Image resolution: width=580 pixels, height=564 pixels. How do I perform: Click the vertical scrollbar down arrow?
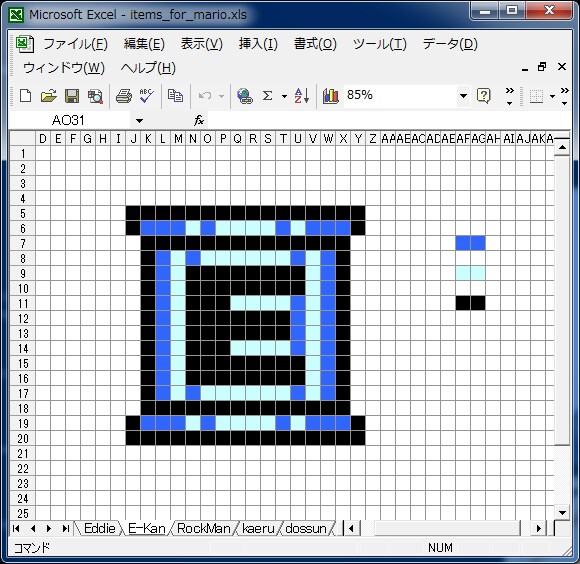pos(562,513)
